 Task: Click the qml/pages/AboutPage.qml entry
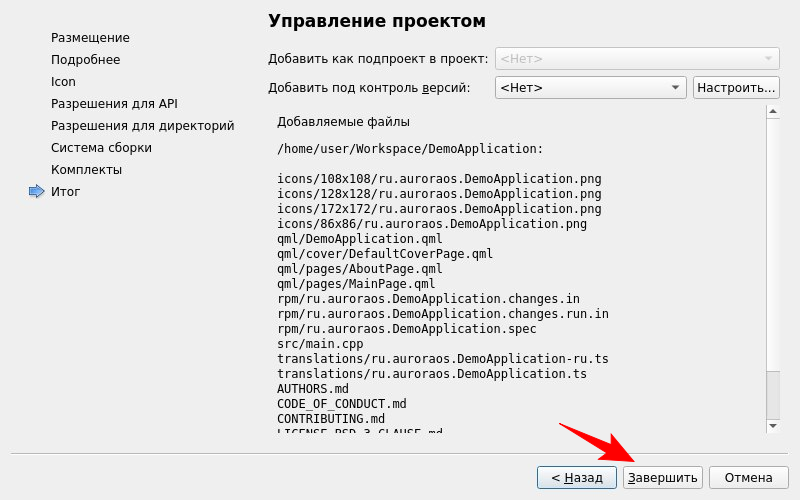point(360,269)
